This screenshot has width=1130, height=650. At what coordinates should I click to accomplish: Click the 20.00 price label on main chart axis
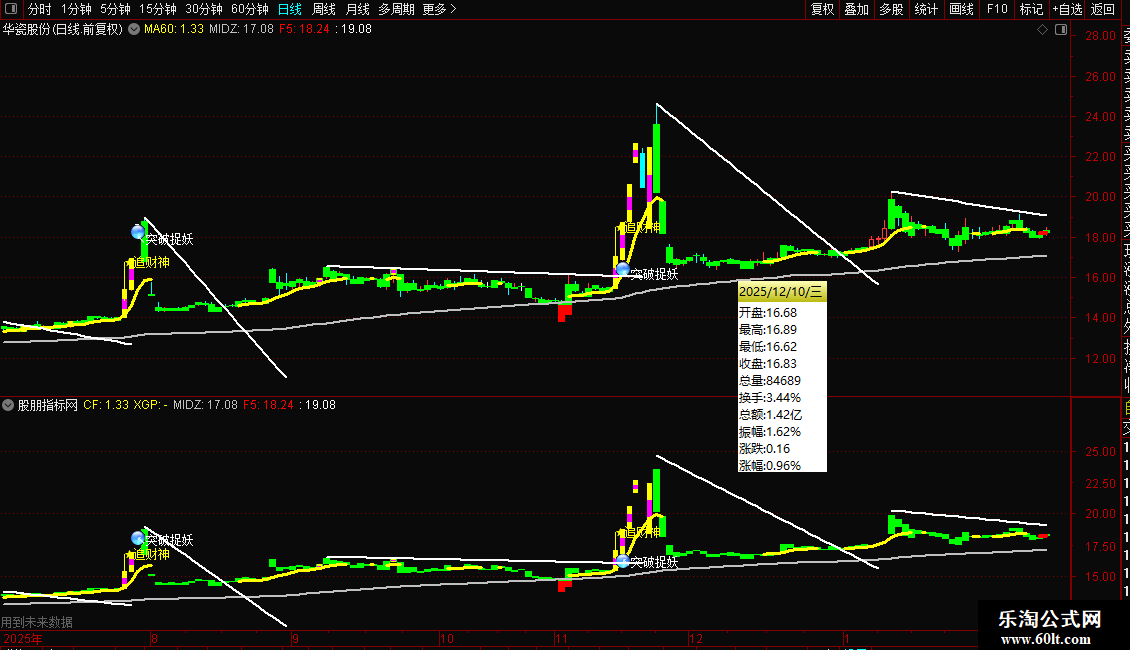click(x=1100, y=197)
